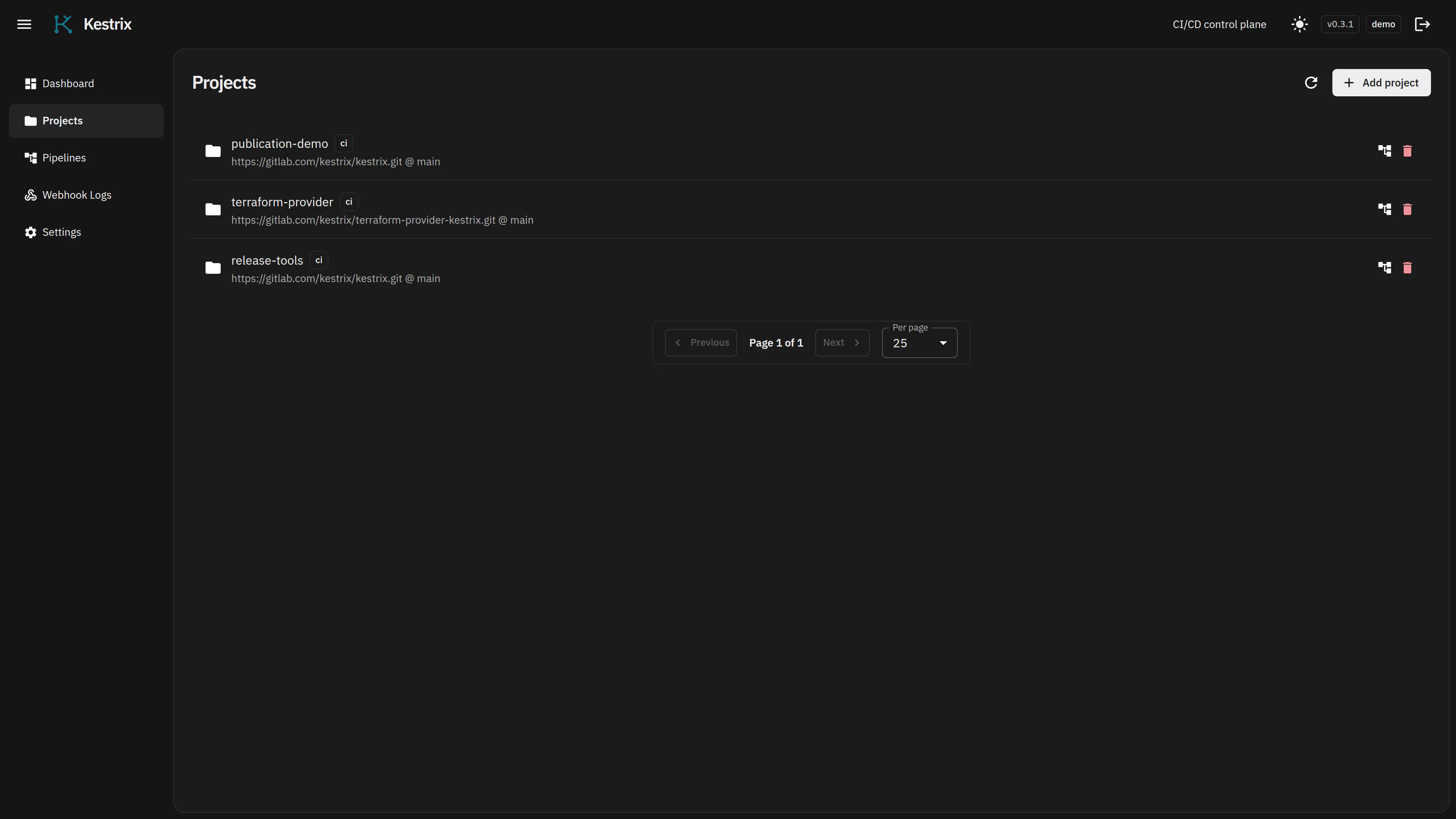The height and width of the screenshot is (819, 1456).
Task: Click 'Page 1 of 1' text
Action: tap(776, 343)
